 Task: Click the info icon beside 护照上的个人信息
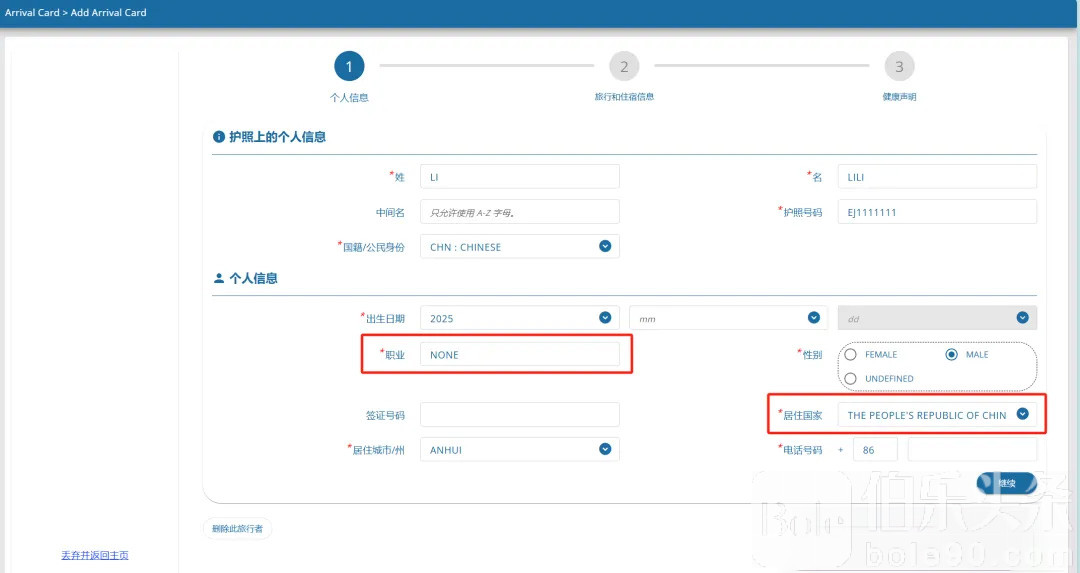point(219,137)
